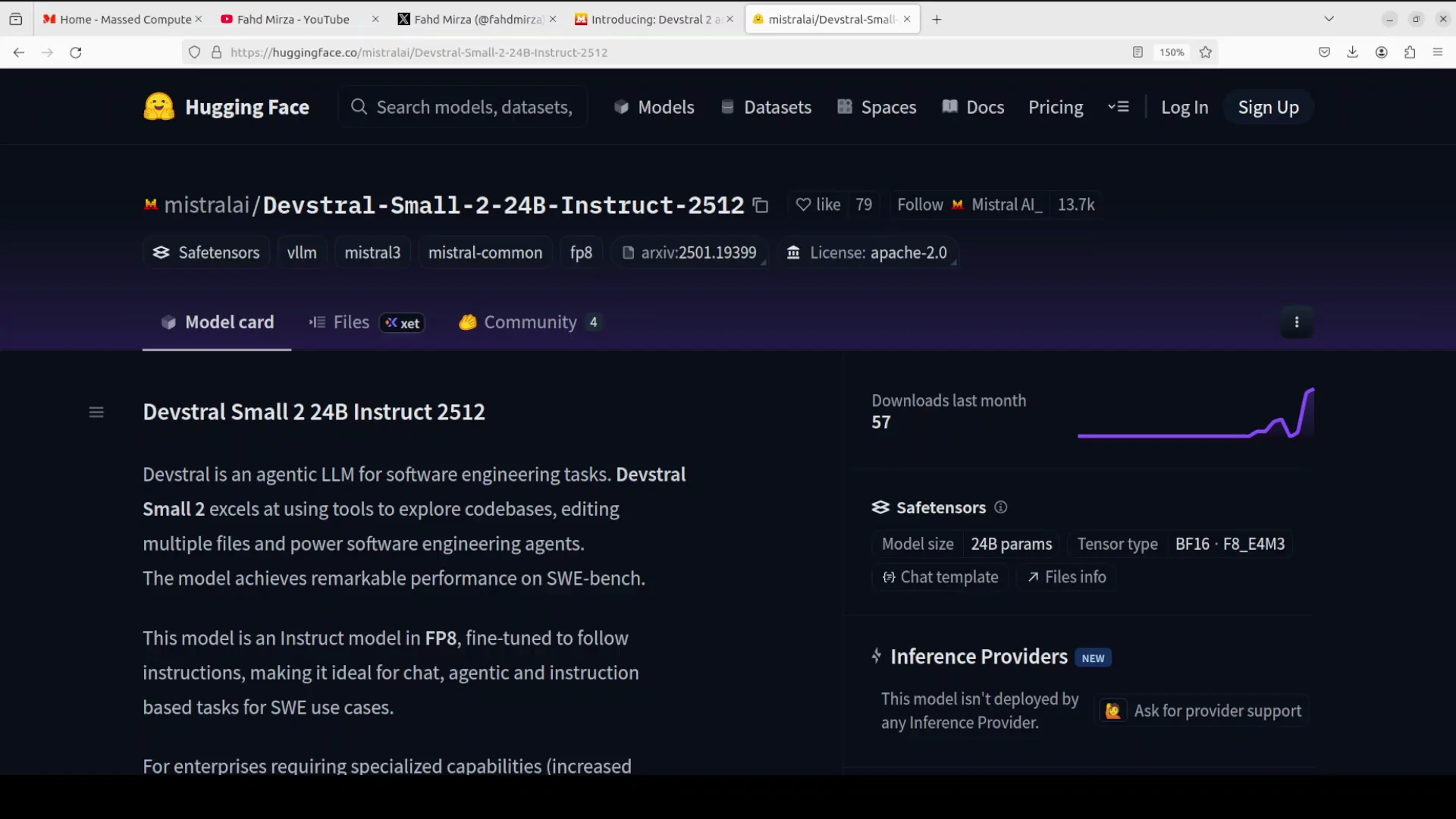The width and height of the screenshot is (1456, 819).
Task: Switch to the Fahd Mirza YouTube tab
Action: pyautogui.click(x=293, y=19)
